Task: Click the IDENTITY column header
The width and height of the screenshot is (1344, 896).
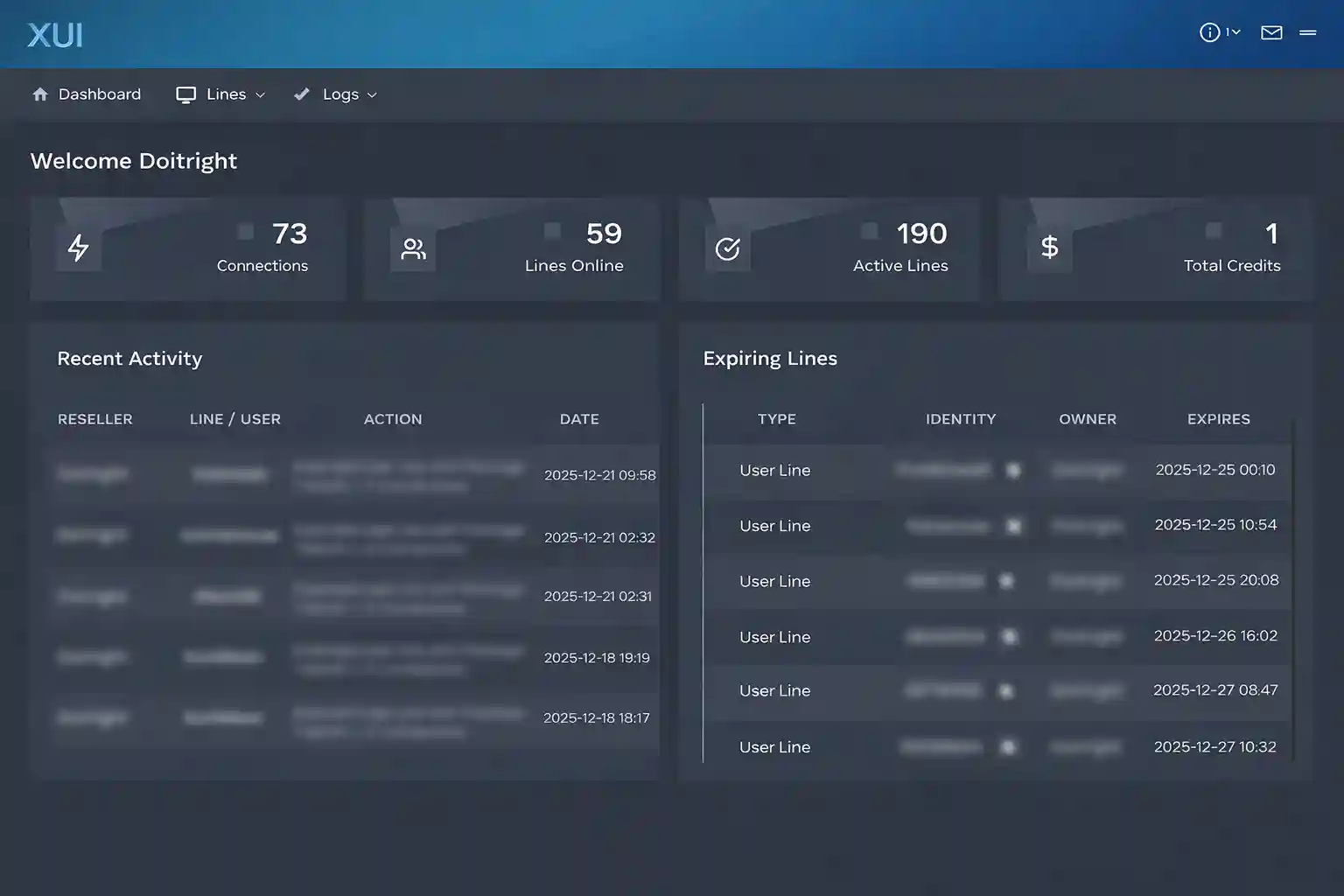Action: tap(961, 419)
